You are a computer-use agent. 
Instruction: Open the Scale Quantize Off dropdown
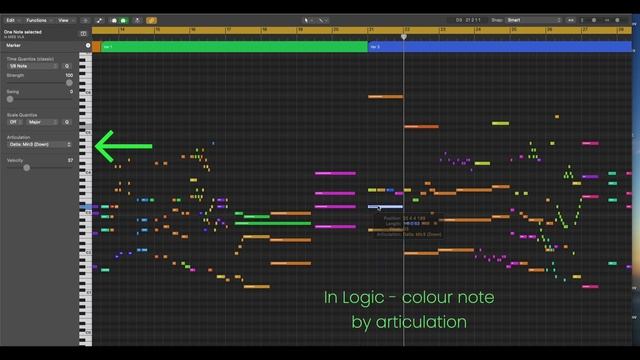pyautogui.click(x=14, y=122)
